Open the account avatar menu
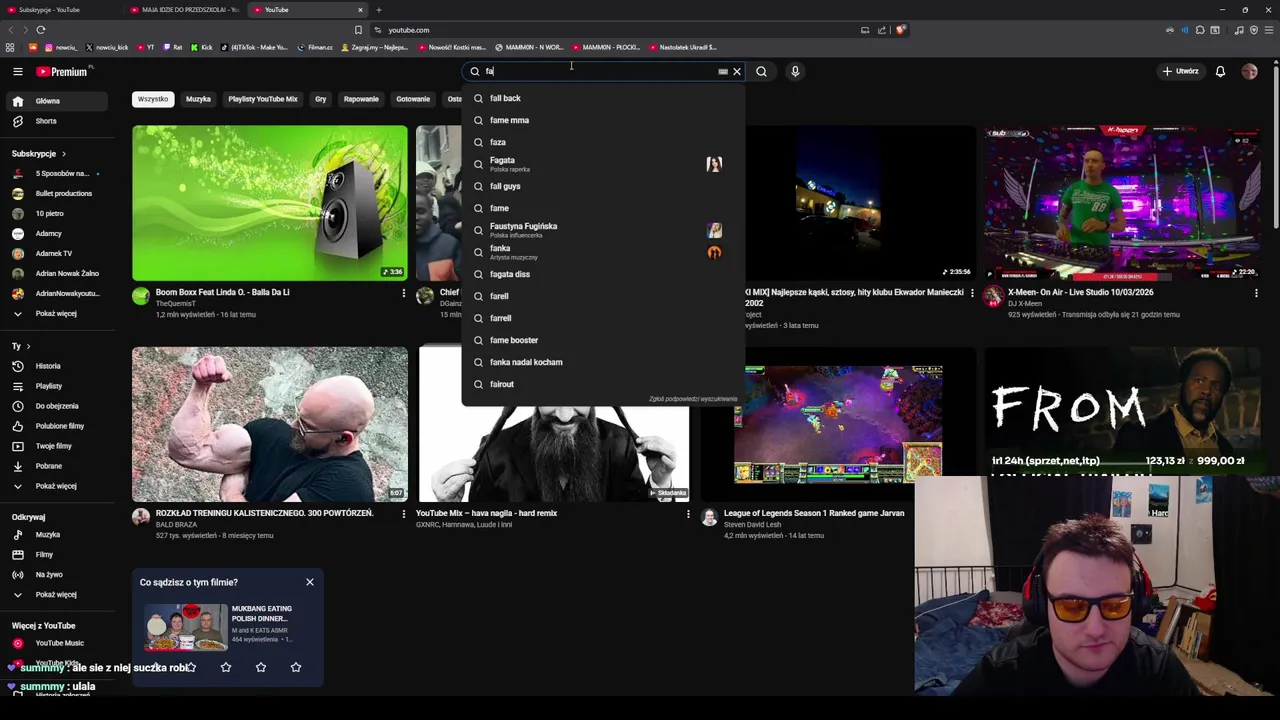Screen dimensions: 1280x720 pos(1249,71)
